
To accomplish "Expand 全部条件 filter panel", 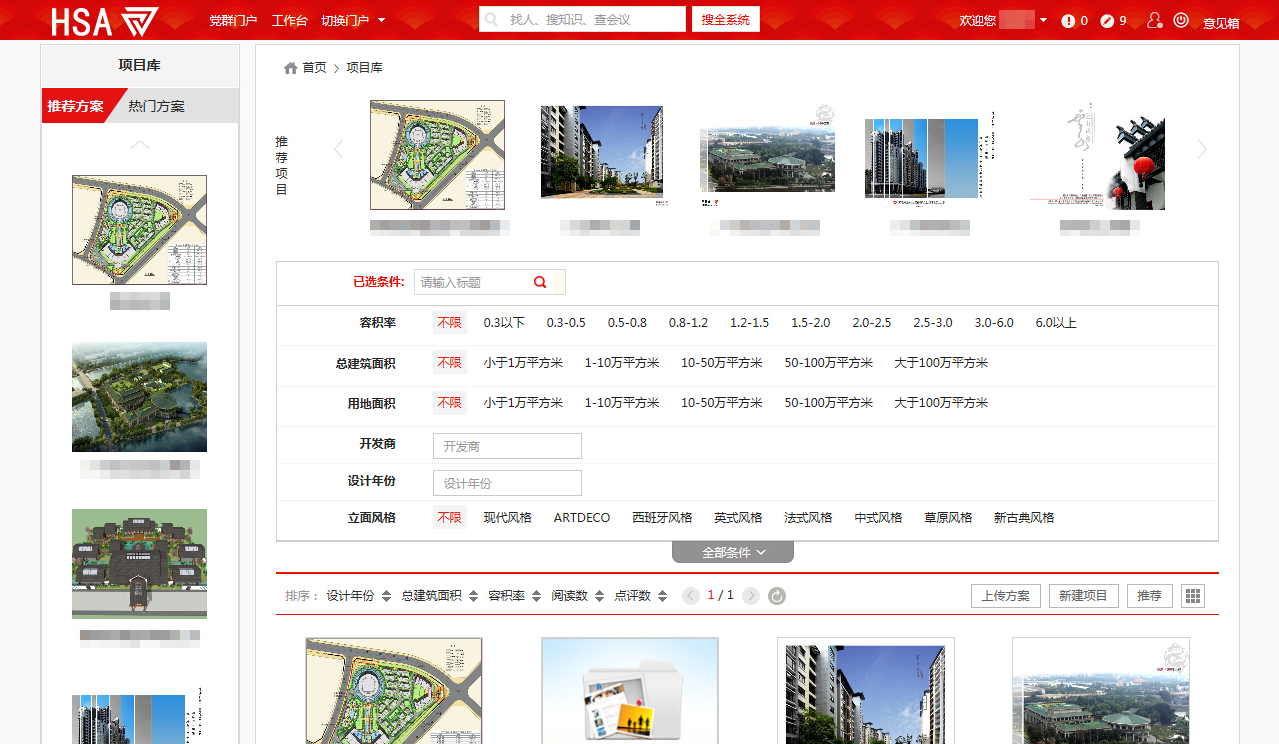I will point(733,552).
